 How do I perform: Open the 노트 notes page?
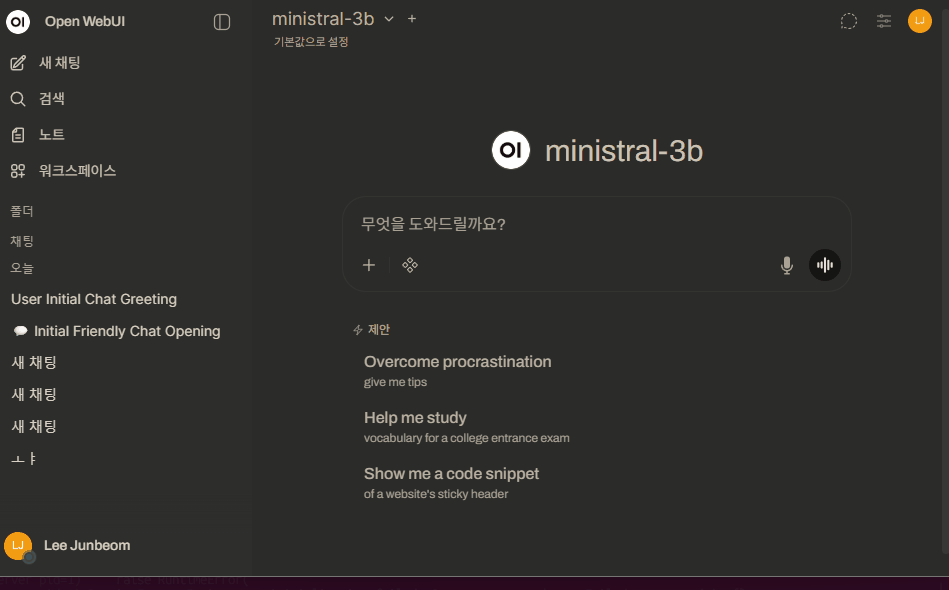click(x=51, y=135)
